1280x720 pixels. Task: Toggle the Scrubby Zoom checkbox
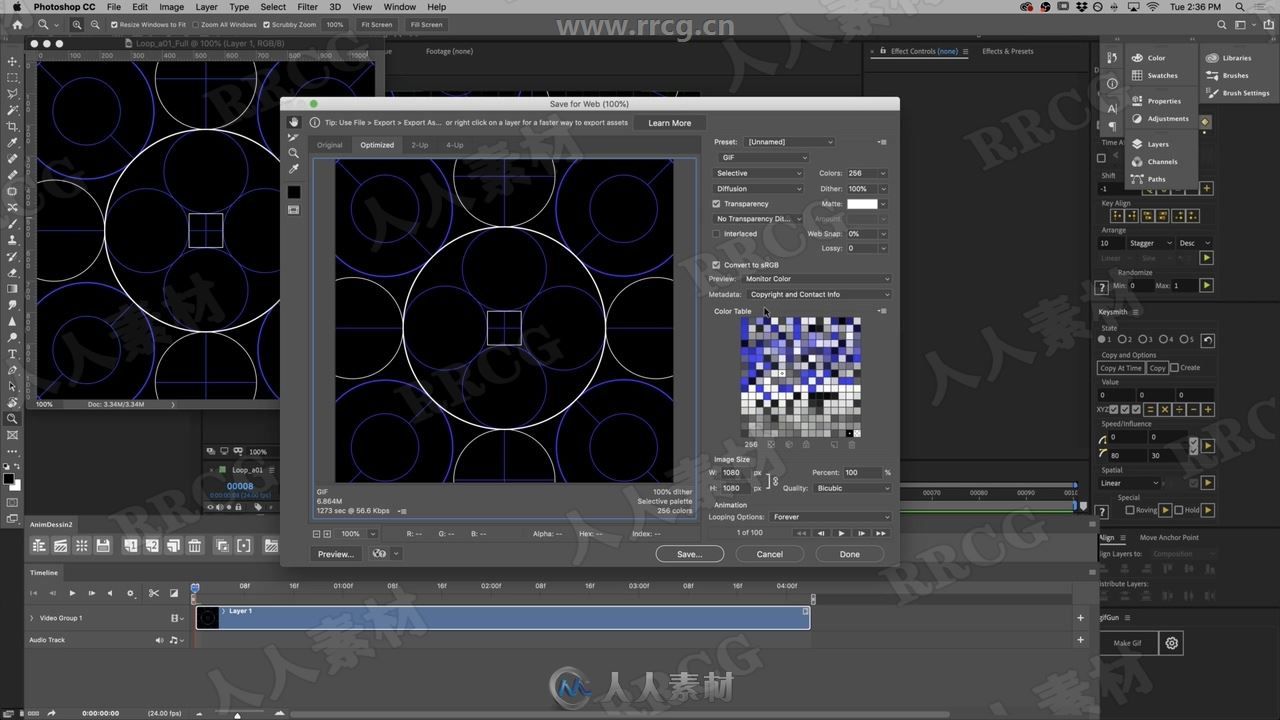(267, 24)
